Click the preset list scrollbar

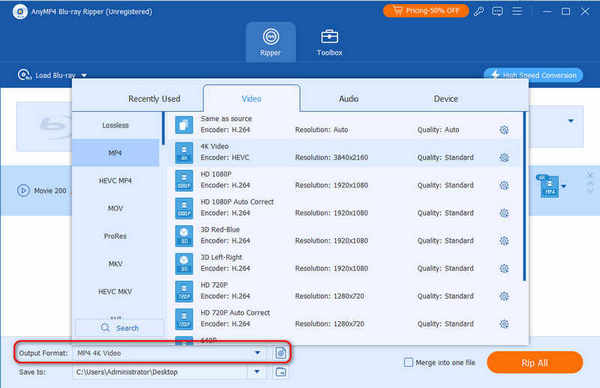[x=524, y=196]
